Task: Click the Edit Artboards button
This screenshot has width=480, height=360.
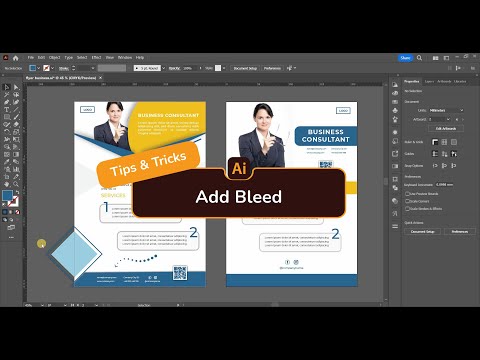Action: coord(446,129)
